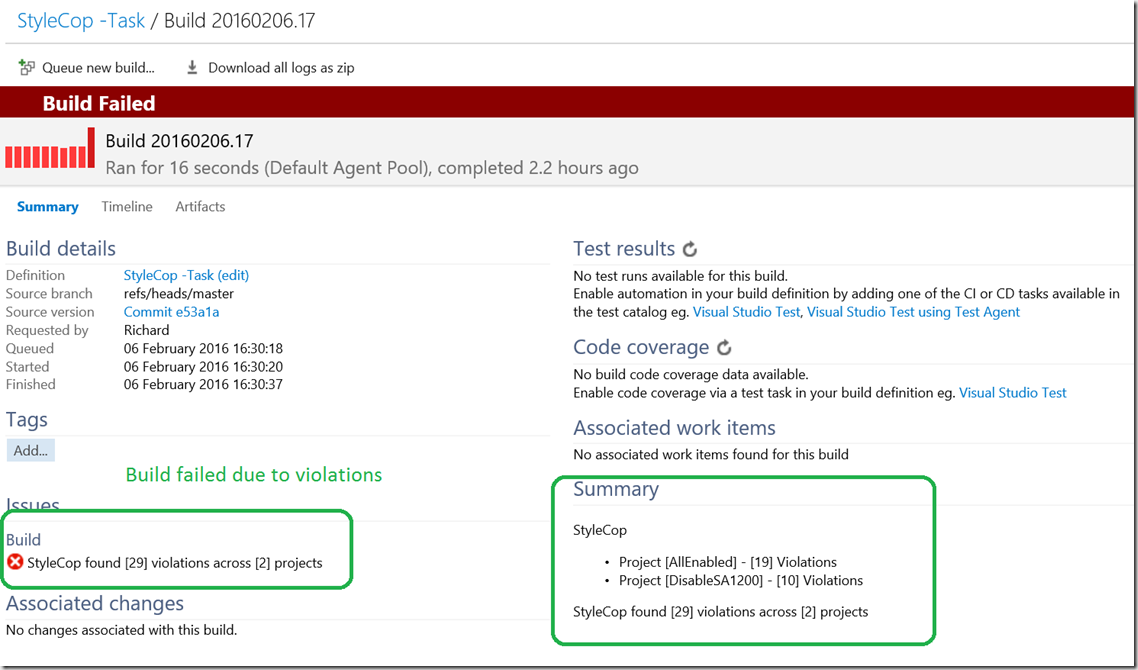1138x670 pixels.
Task: Click the Add... tag button
Action: tap(30, 450)
